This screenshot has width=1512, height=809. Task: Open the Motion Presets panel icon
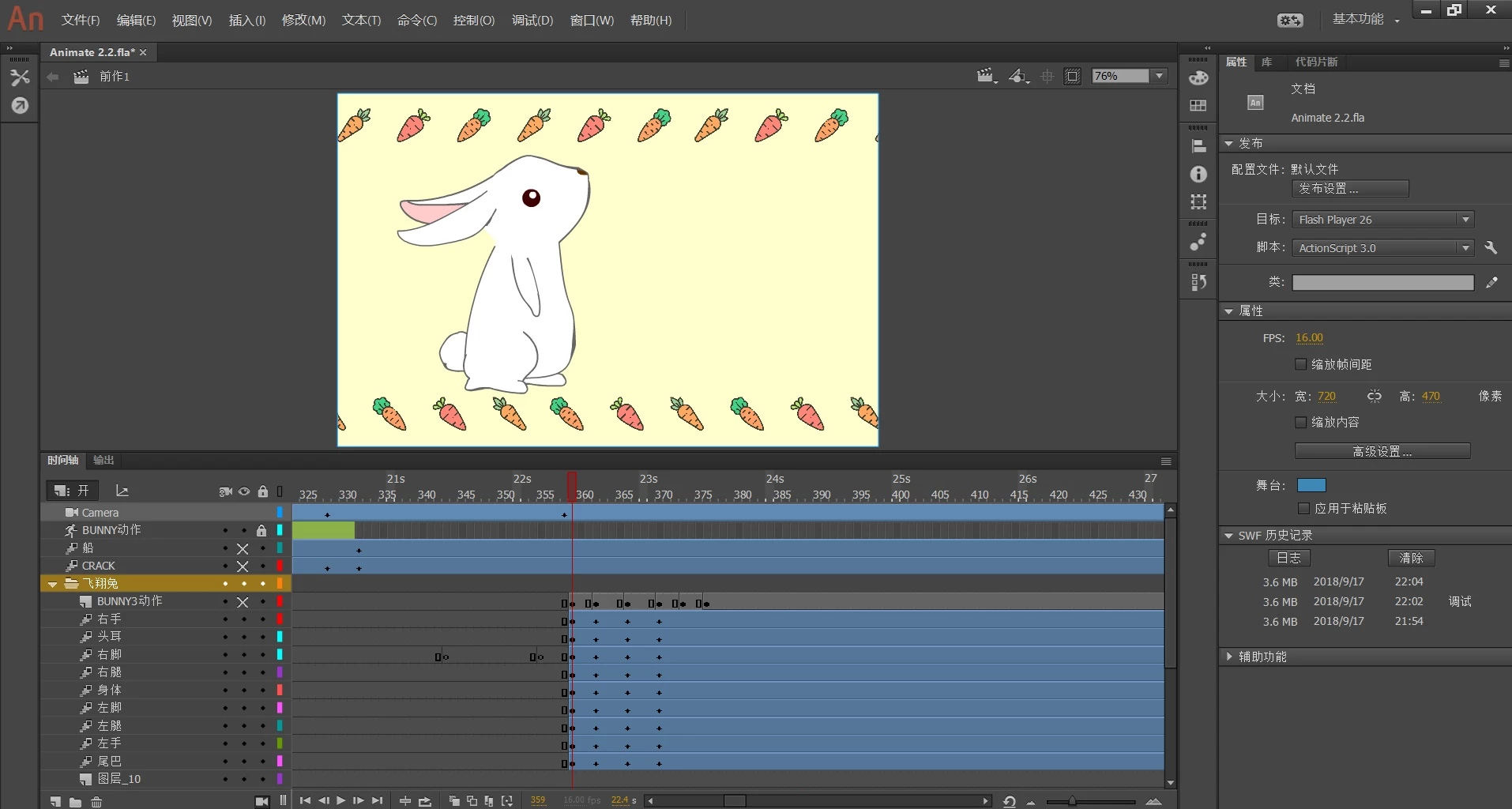click(1198, 242)
